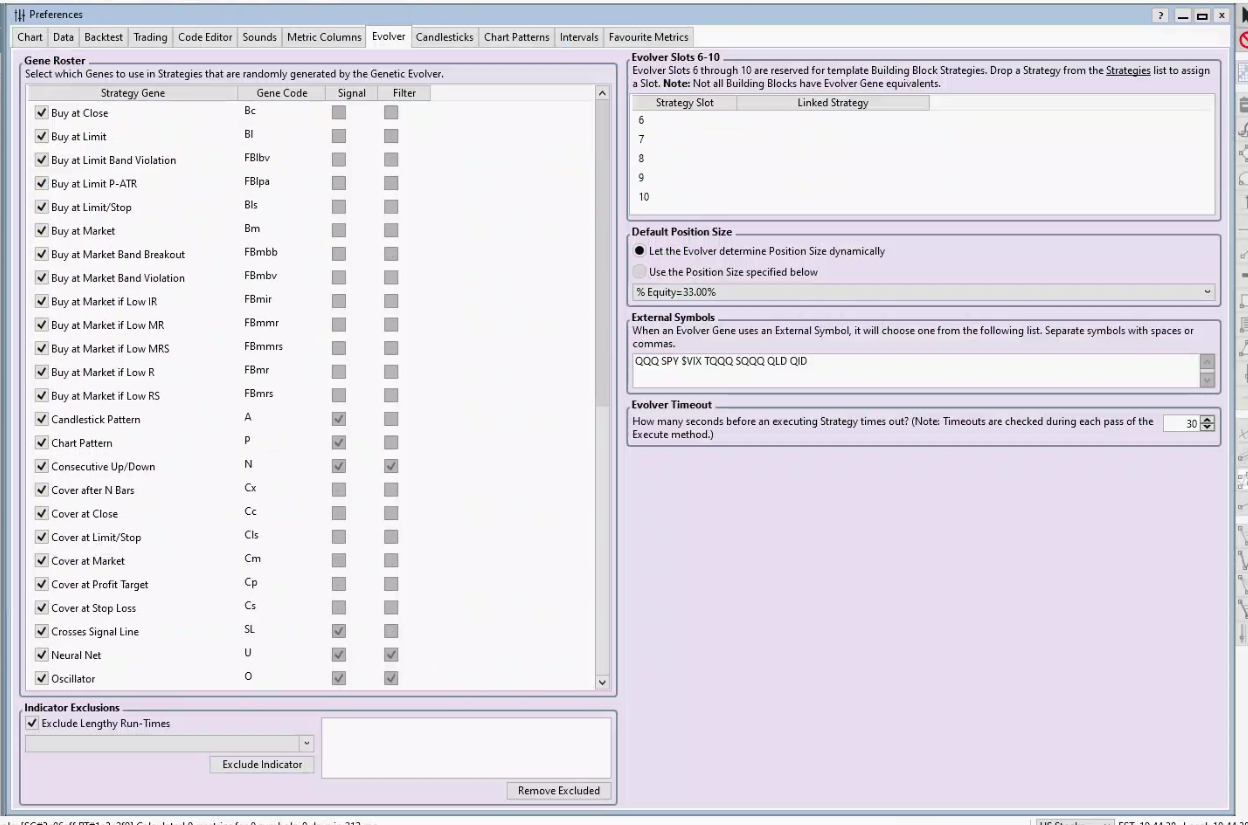Uncheck the Buy at Close gene

[41, 113]
